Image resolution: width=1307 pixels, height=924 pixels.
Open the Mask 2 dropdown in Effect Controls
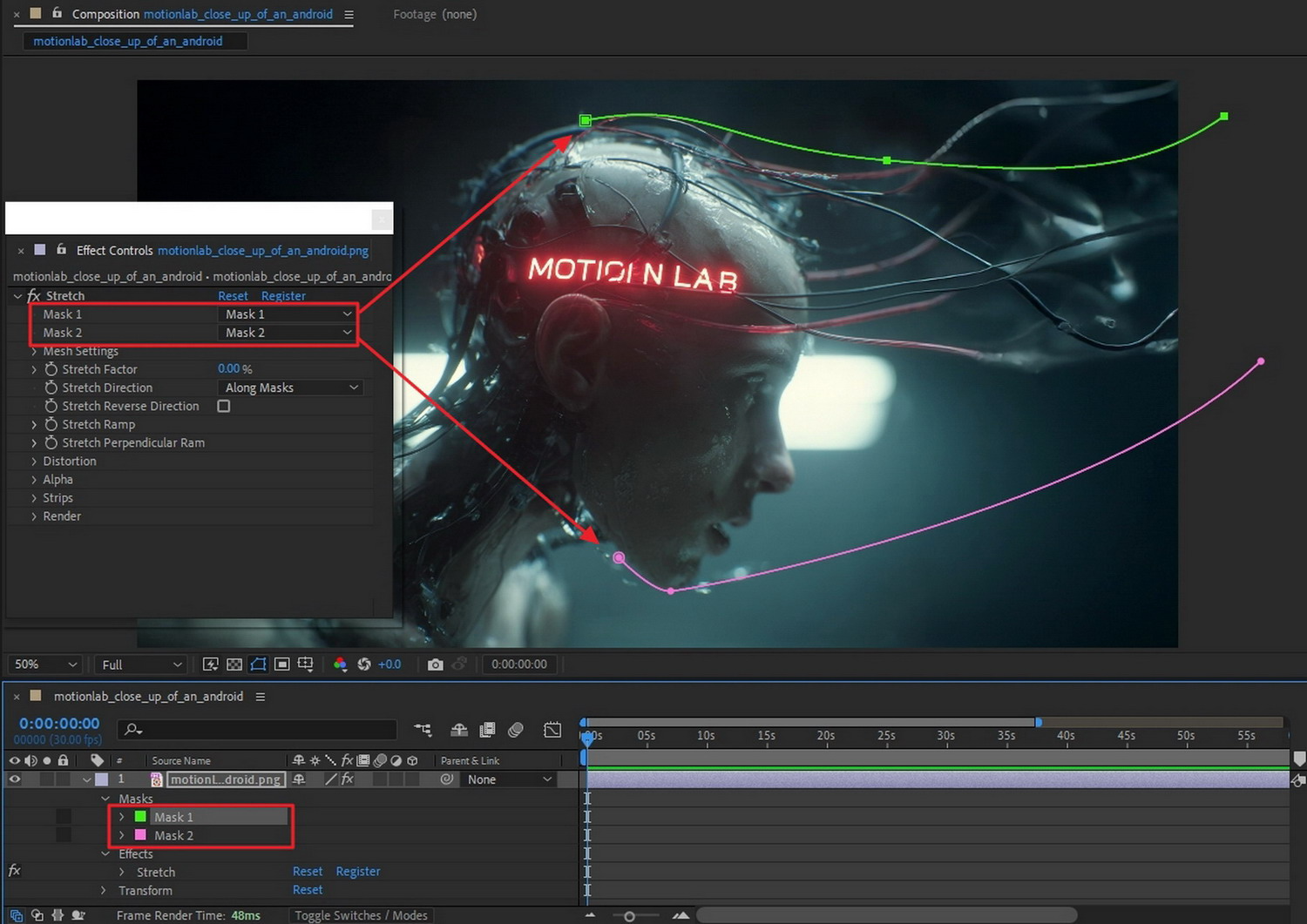point(288,333)
